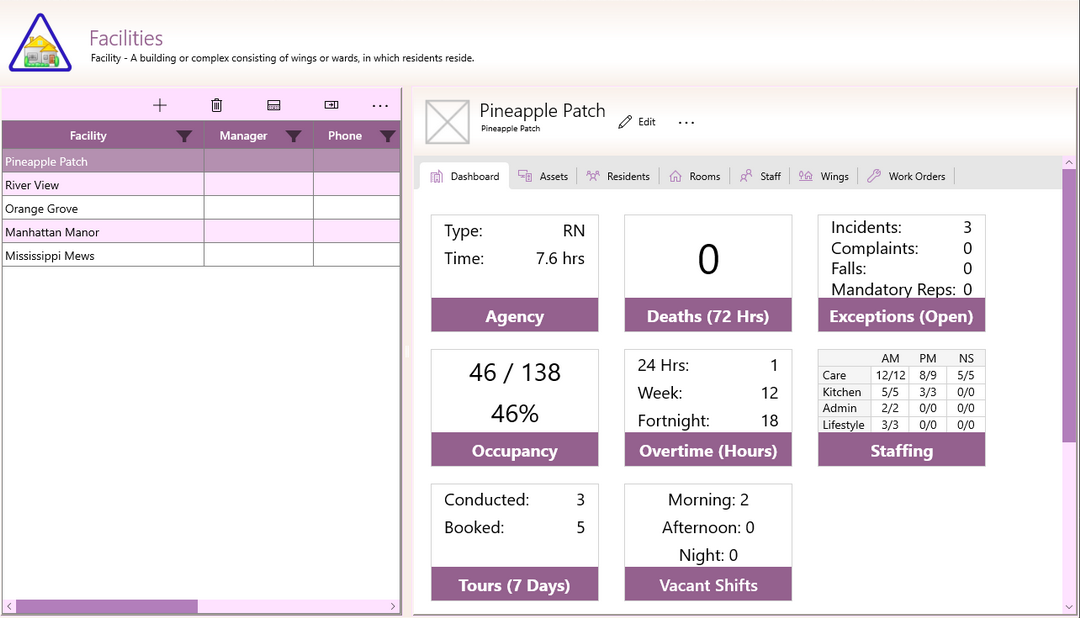Delete facility using the trash icon
The height and width of the screenshot is (618, 1080).
pyautogui.click(x=216, y=105)
